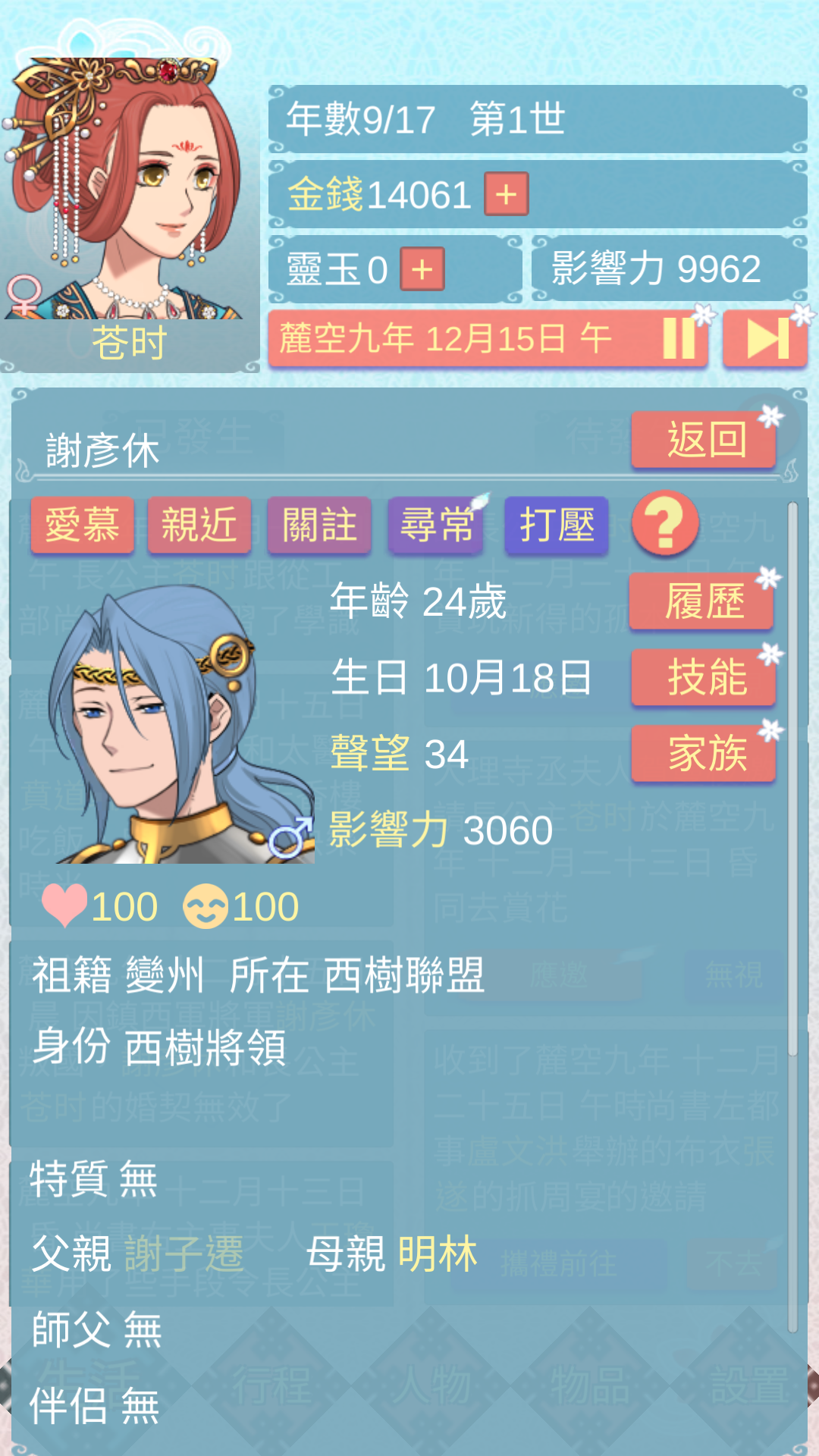Select the 親近 attitude option
This screenshot has width=819, height=1456.
tap(199, 525)
